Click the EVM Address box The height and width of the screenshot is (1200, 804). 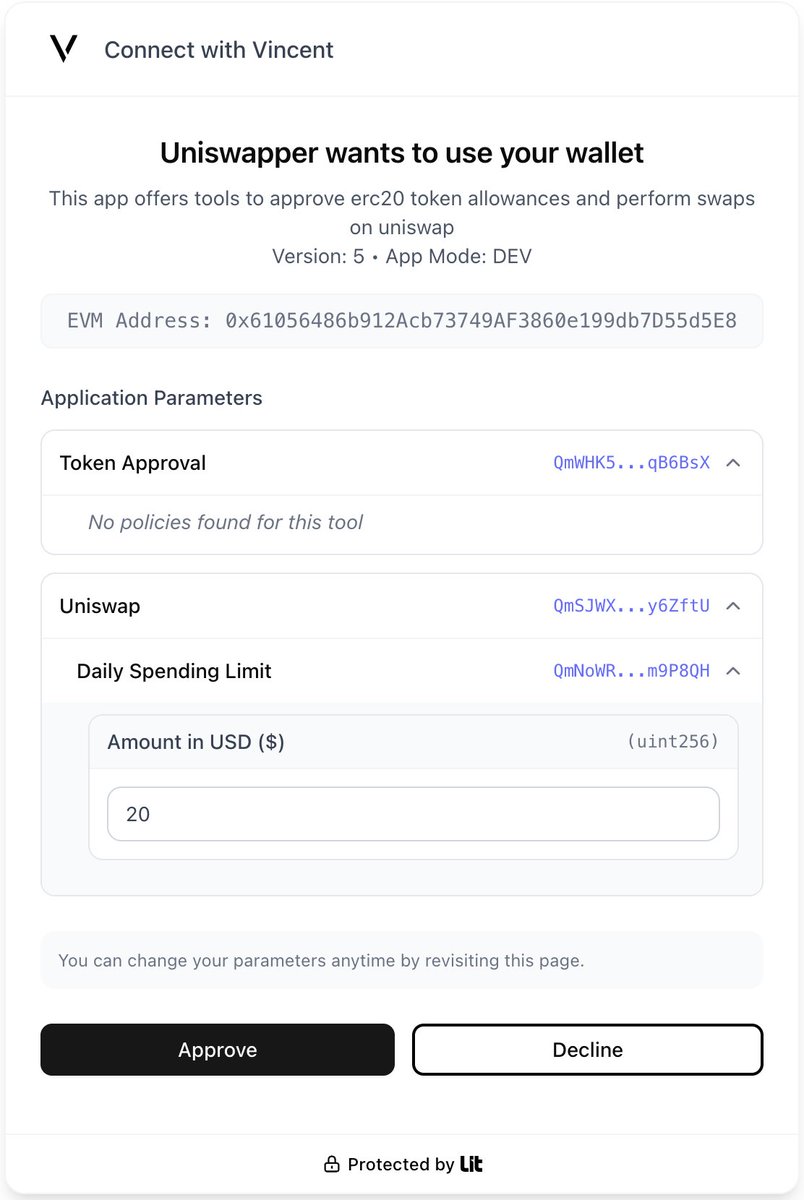(x=402, y=321)
